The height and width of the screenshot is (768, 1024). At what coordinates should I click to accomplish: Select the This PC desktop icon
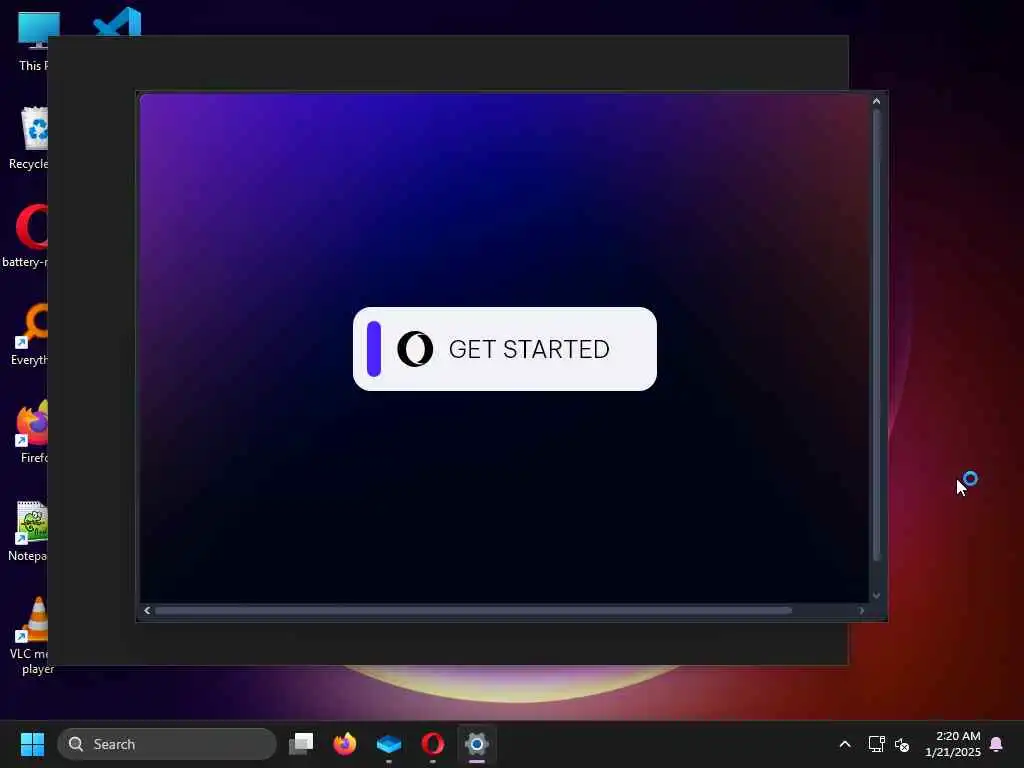point(33,40)
